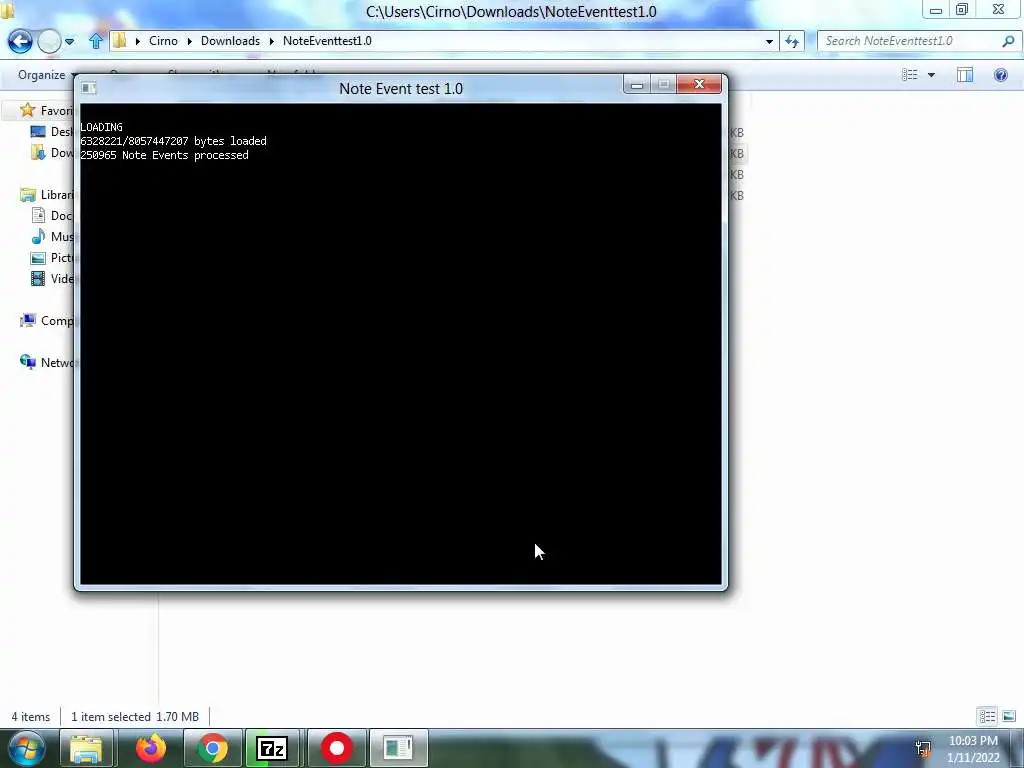
Task: Click the network tray icon
Action: (x=923, y=749)
